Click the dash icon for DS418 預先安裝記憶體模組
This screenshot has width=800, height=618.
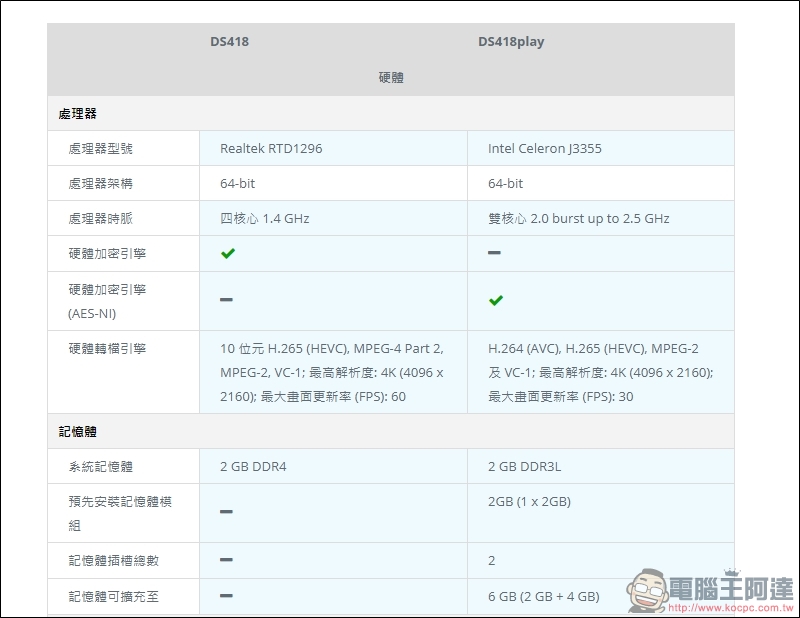[226, 511]
